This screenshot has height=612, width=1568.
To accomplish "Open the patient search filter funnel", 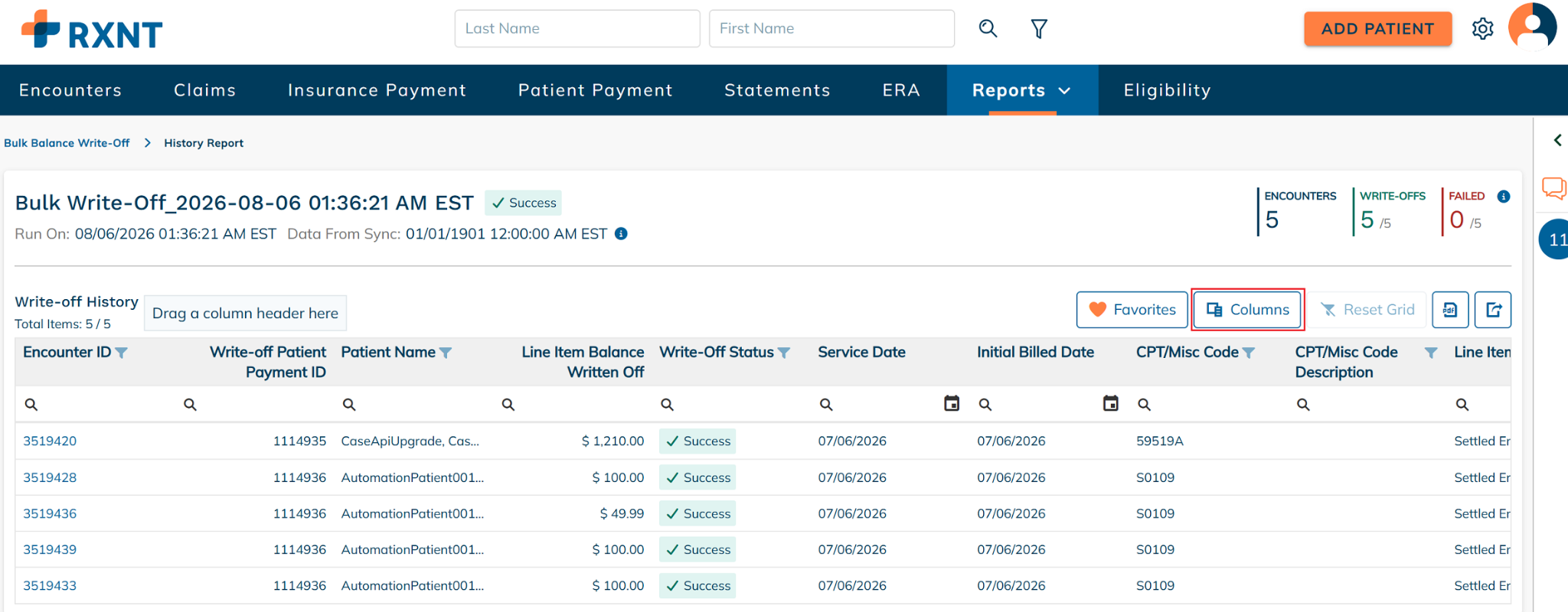I will [1039, 29].
